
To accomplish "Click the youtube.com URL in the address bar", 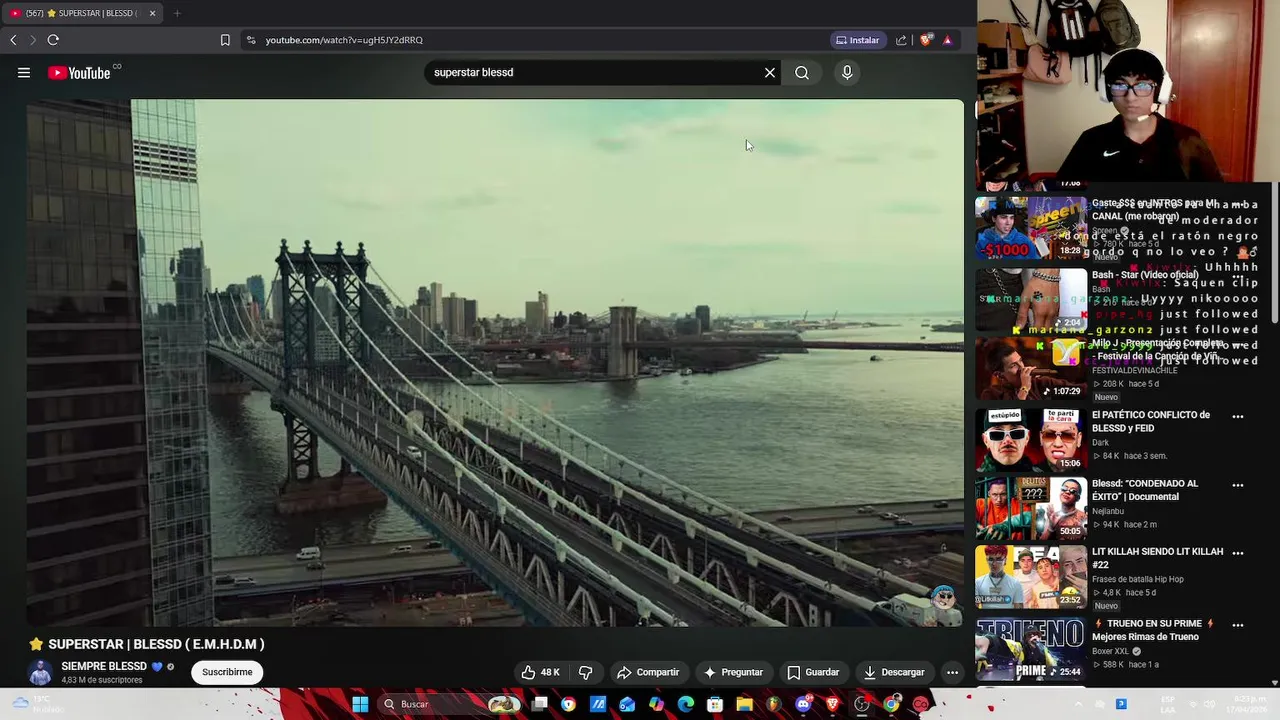I will point(344,40).
